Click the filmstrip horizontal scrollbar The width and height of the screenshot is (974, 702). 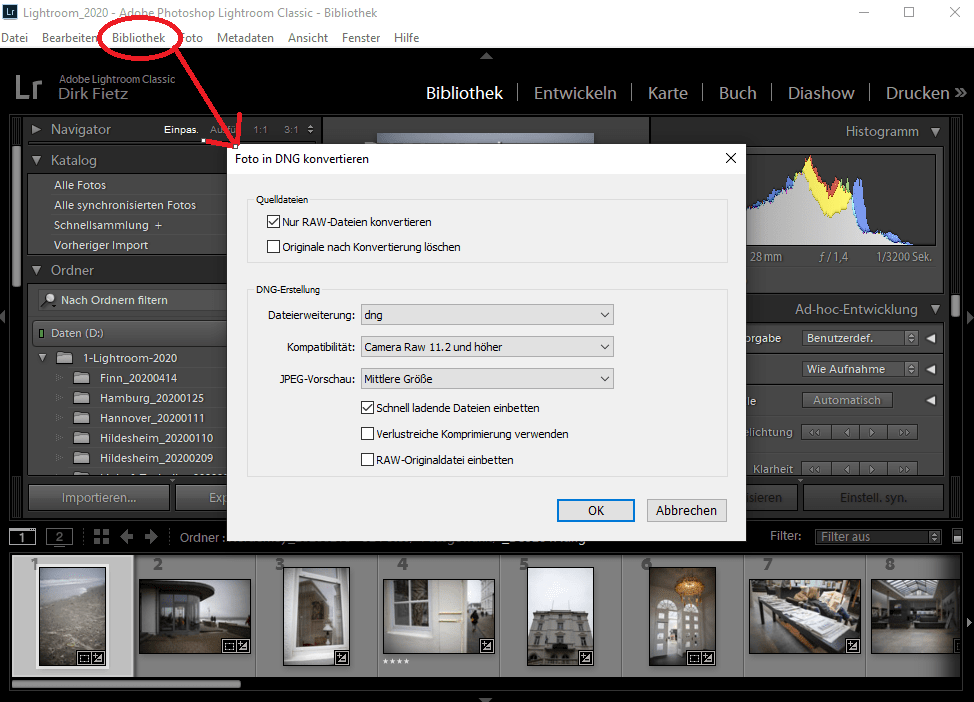pos(126,684)
